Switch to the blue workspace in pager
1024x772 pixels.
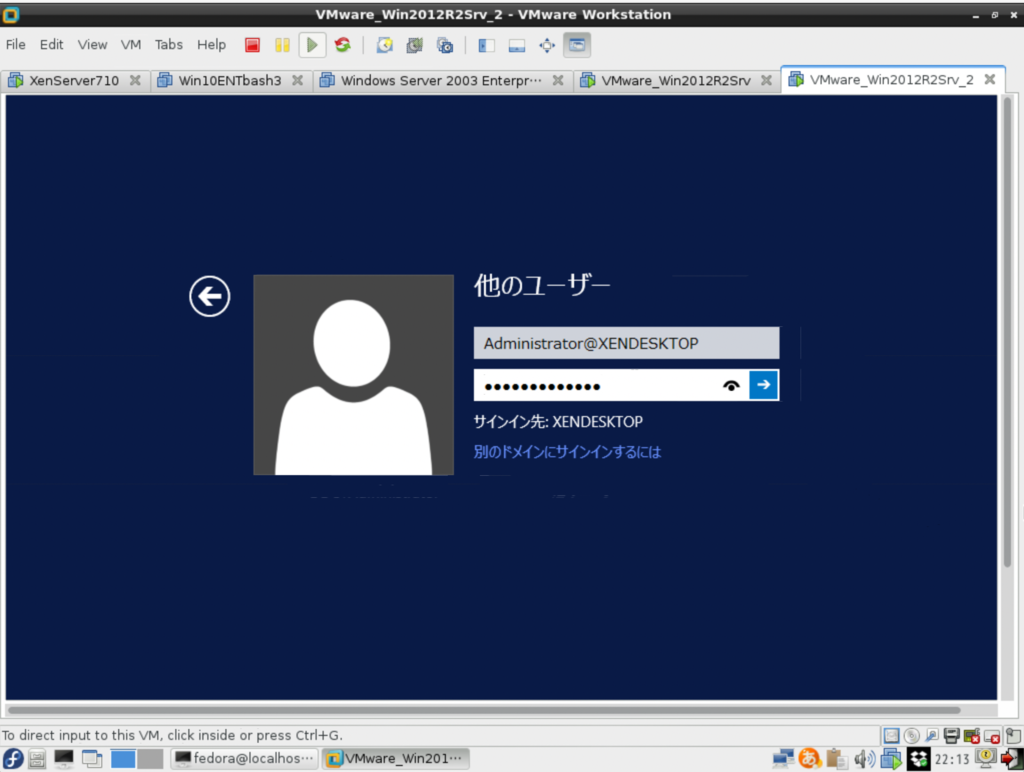(x=123, y=758)
